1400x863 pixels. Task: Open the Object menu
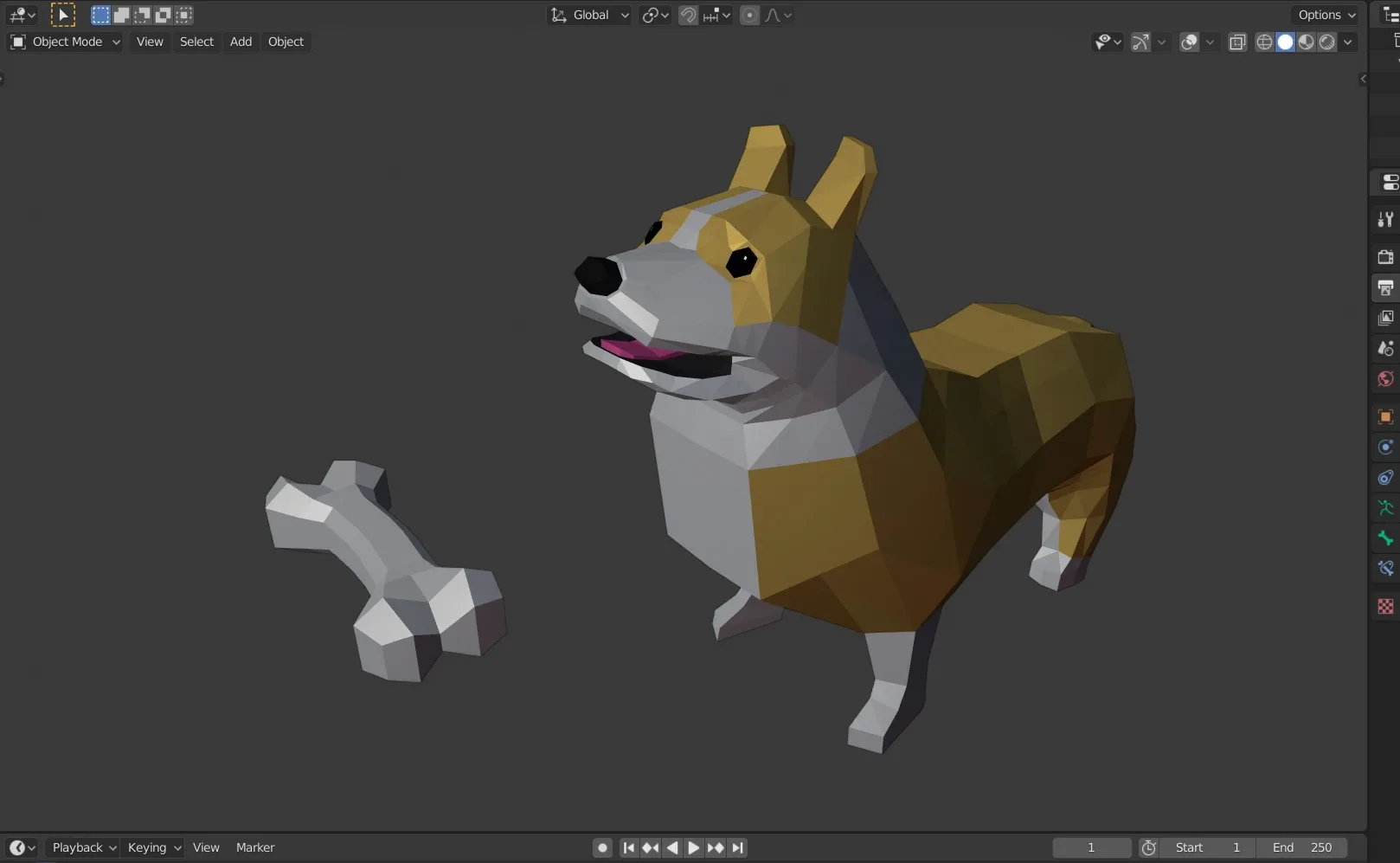(286, 42)
